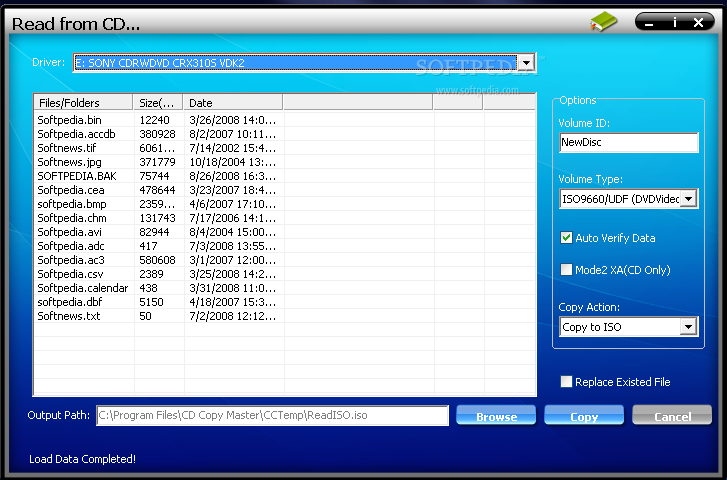727x480 pixels.
Task: Select the Softpedia.avi file row
Action: 285,232
